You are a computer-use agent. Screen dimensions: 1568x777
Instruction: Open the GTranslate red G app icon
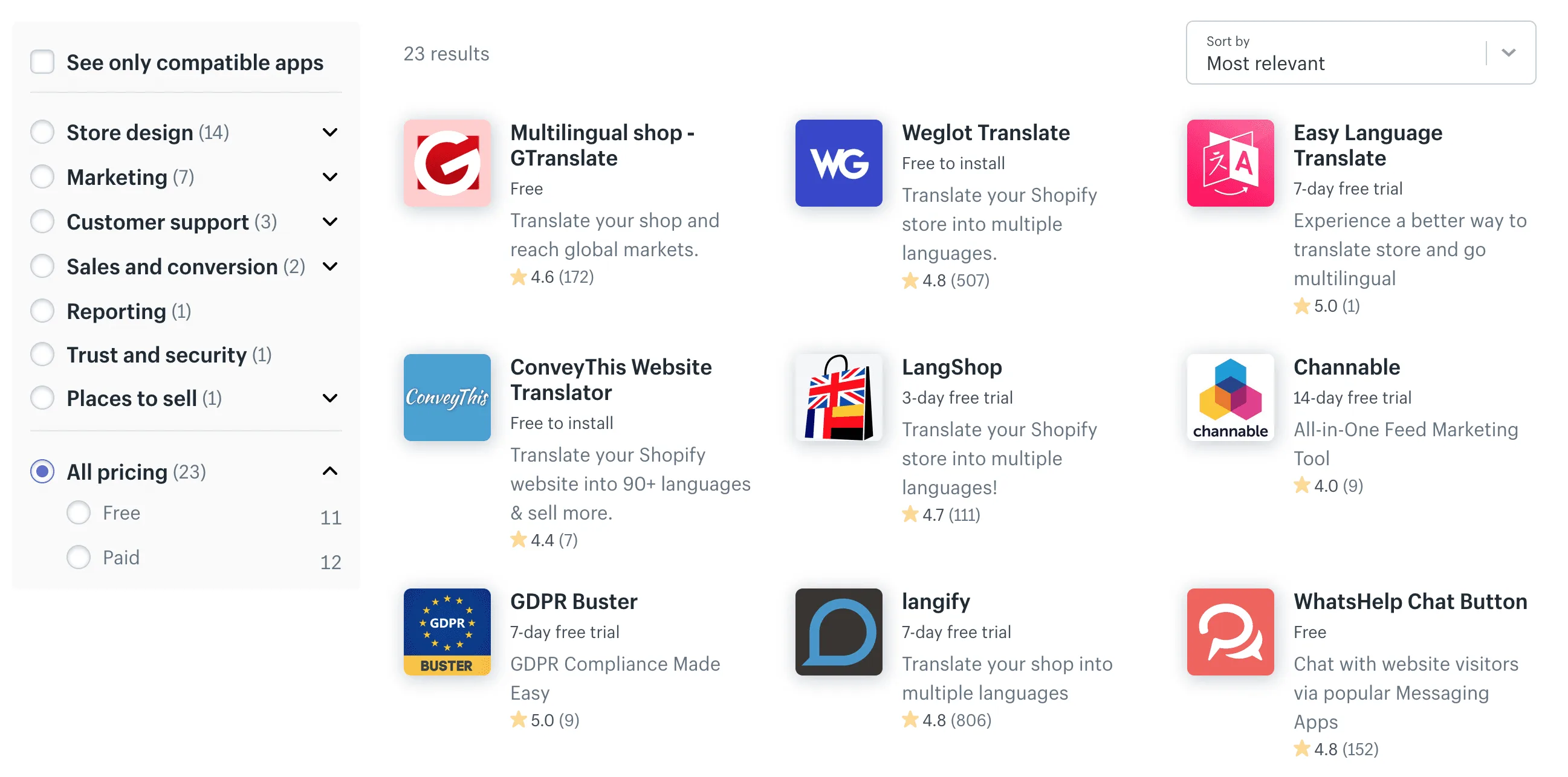coord(447,163)
